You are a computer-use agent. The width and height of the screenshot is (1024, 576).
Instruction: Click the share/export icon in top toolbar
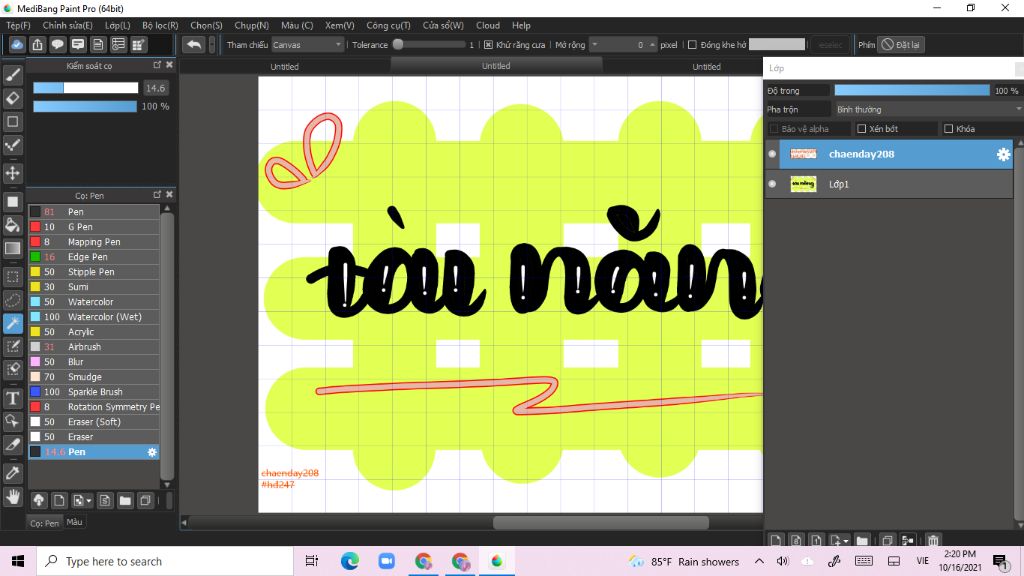[x=37, y=44]
